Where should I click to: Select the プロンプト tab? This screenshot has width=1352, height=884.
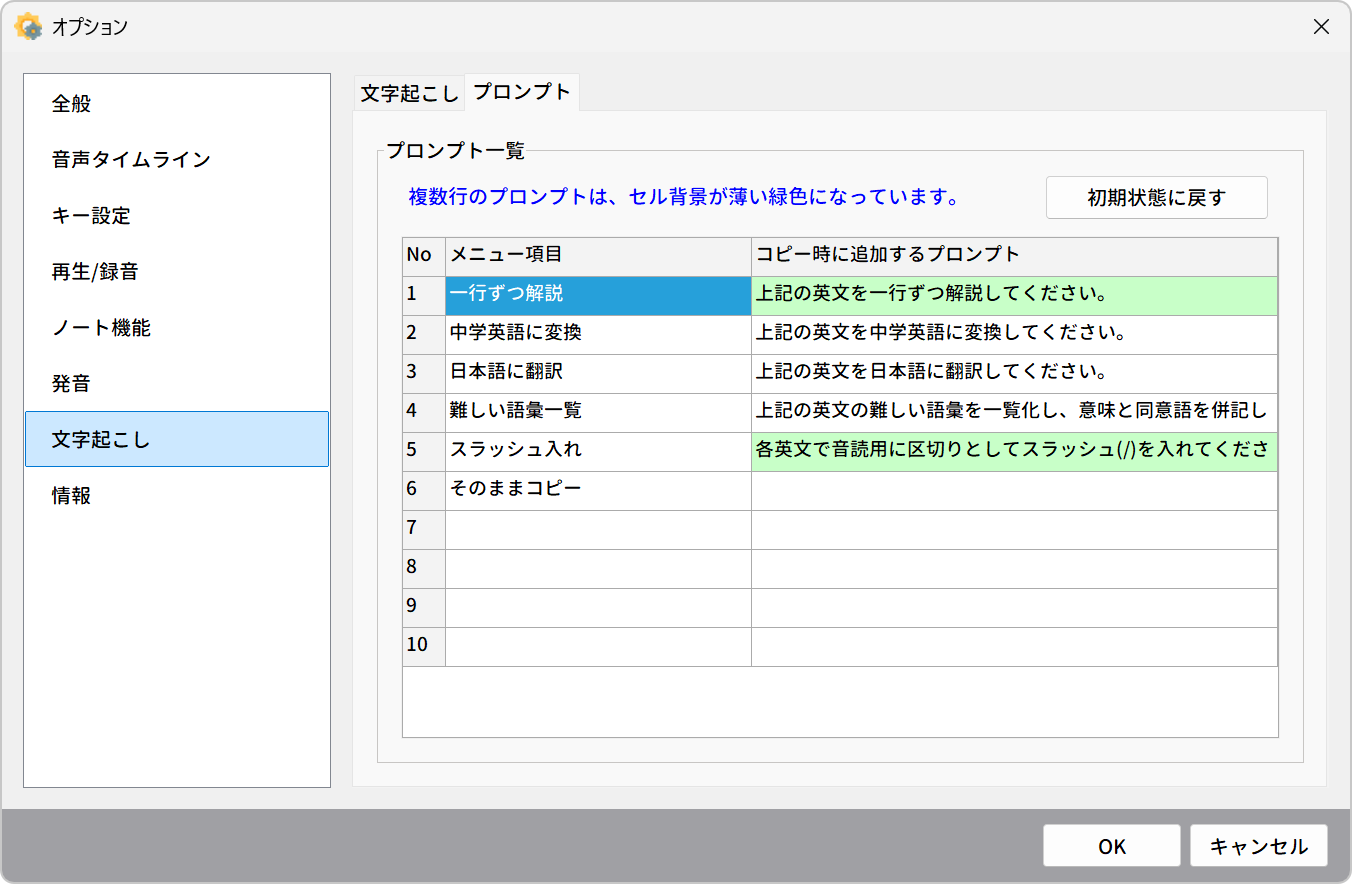pos(522,92)
